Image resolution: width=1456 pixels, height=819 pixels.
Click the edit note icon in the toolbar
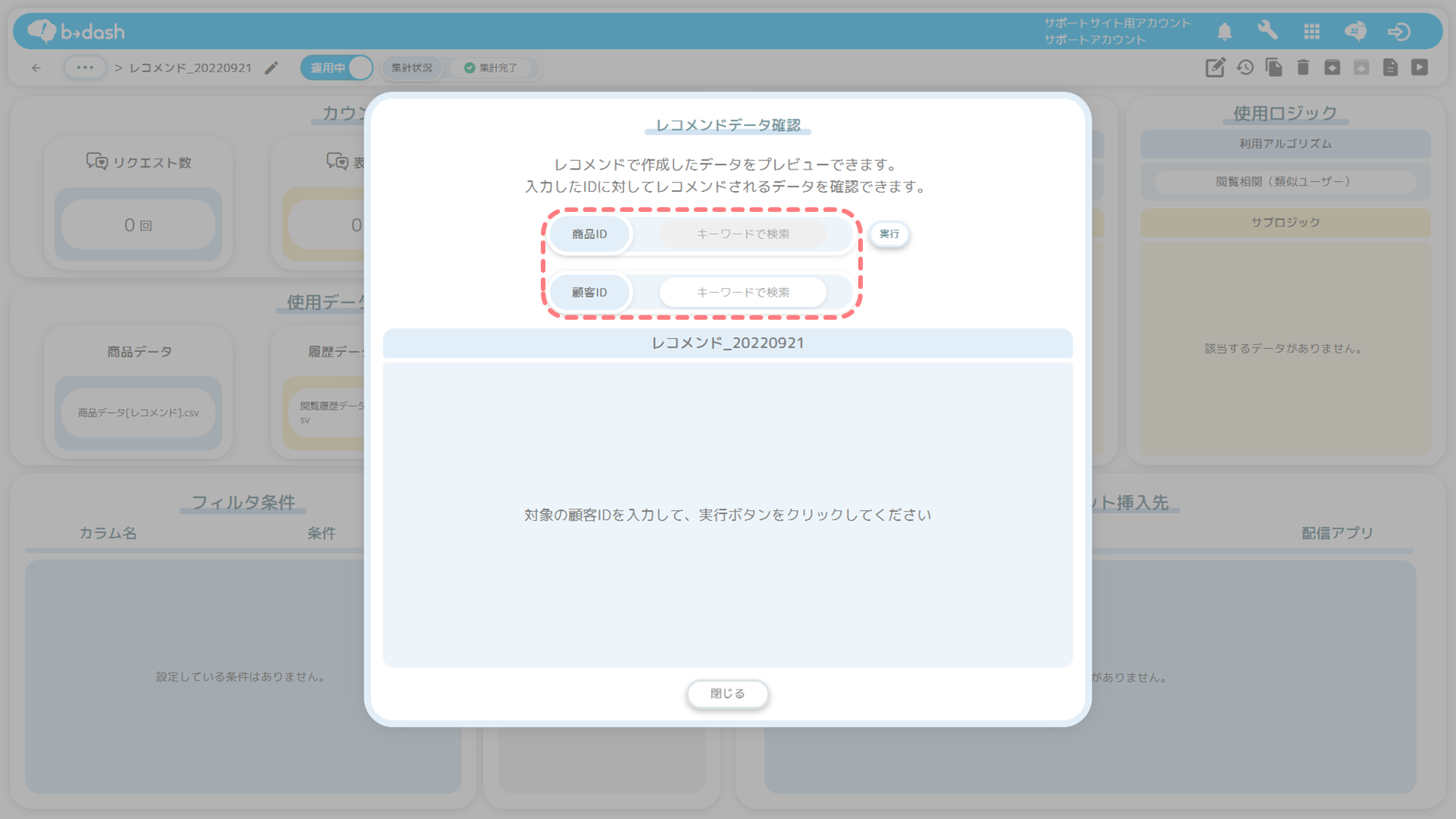tap(1215, 68)
